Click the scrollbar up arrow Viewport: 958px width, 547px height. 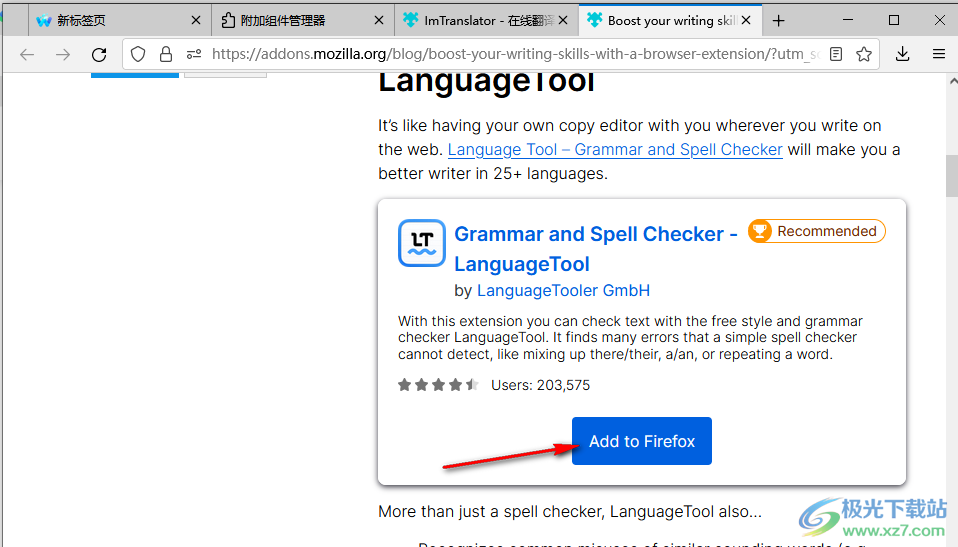953,80
